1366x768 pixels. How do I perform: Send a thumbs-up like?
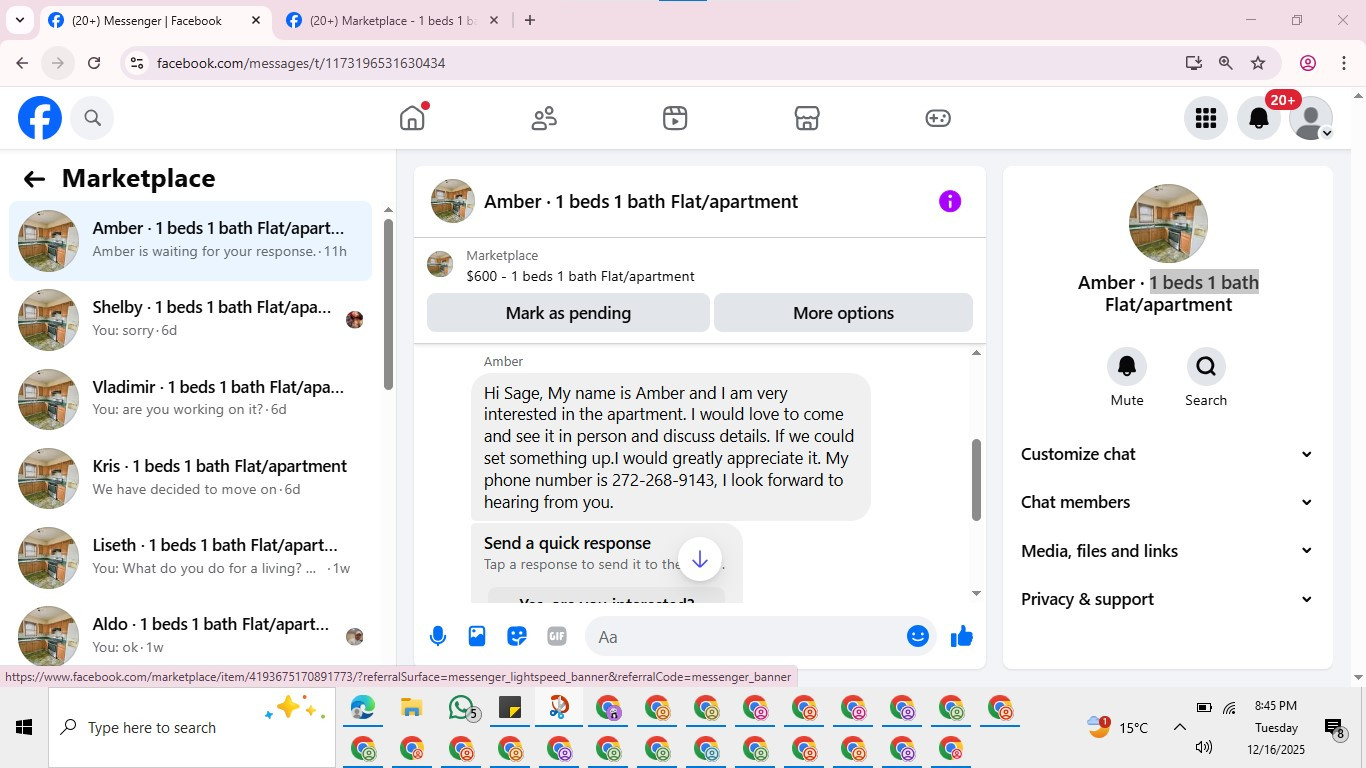tap(962, 636)
